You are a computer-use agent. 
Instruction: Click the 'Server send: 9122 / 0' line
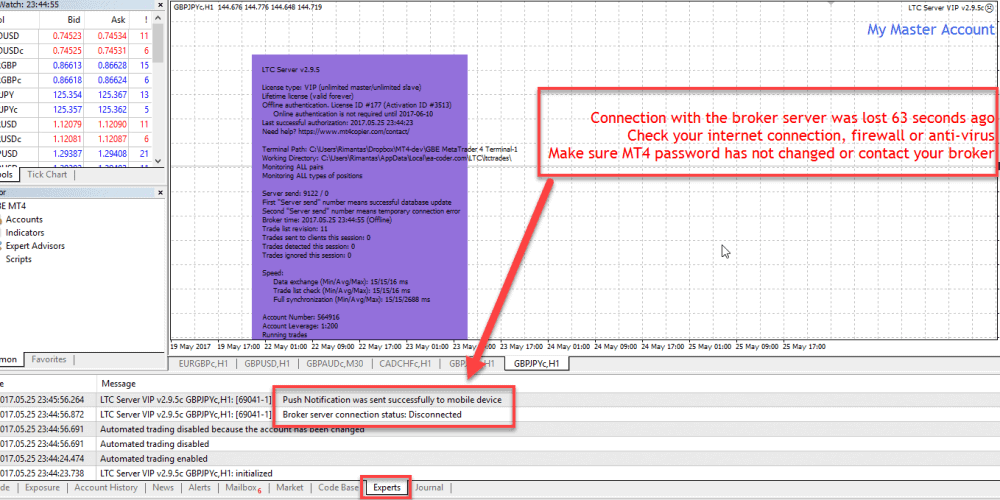(x=295, y=193)
